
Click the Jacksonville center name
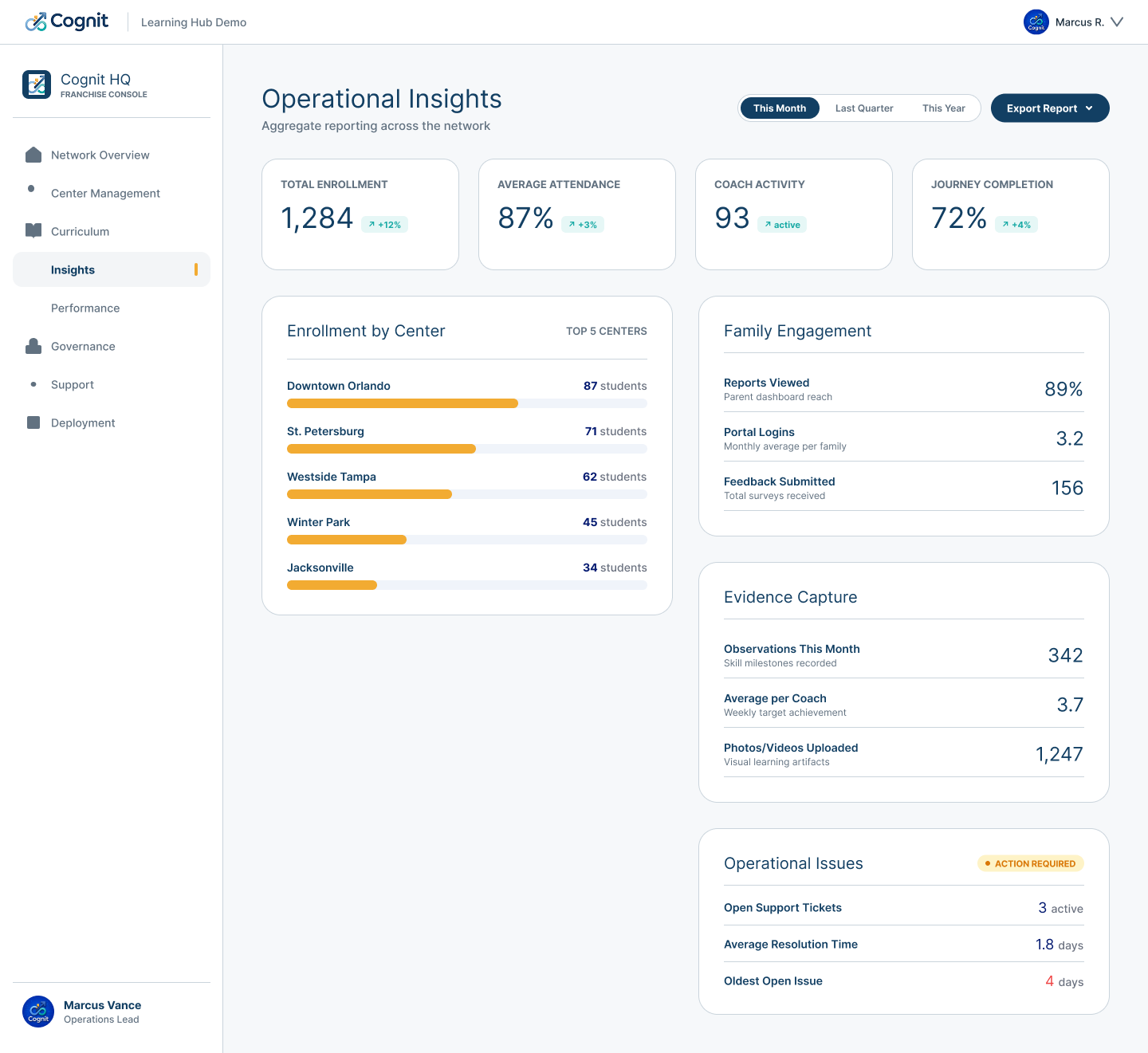coord(320,568)
